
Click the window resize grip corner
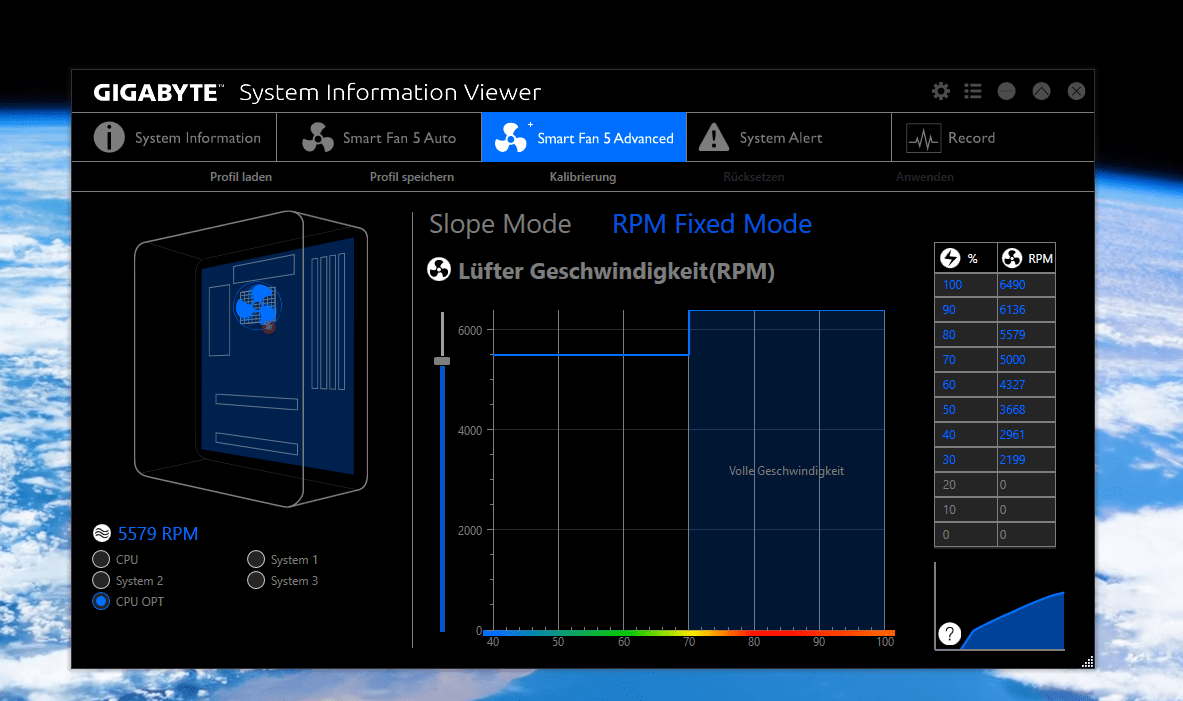pos(1087,662)
